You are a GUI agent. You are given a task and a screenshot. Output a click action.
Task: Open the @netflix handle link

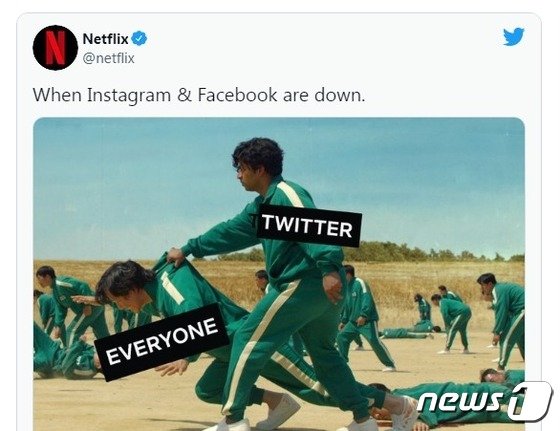coord(109,58)
